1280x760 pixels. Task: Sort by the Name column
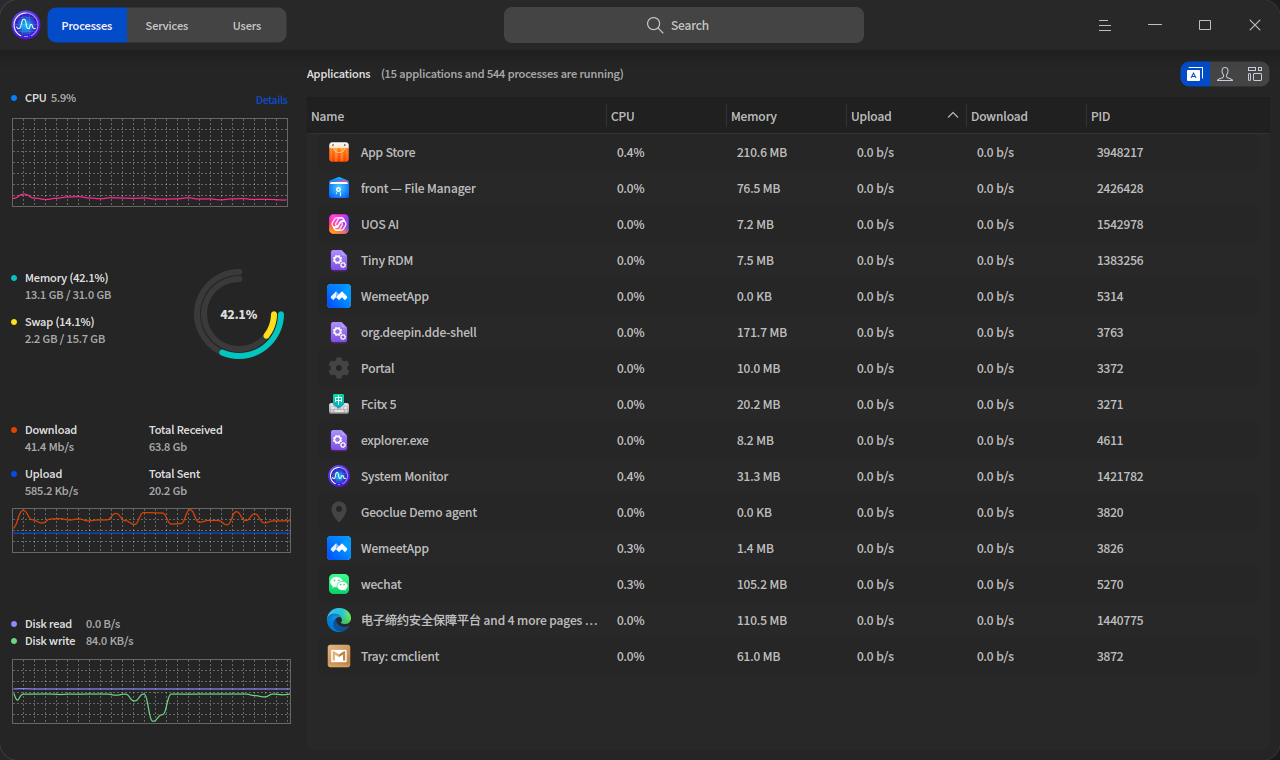coord(456,116)
